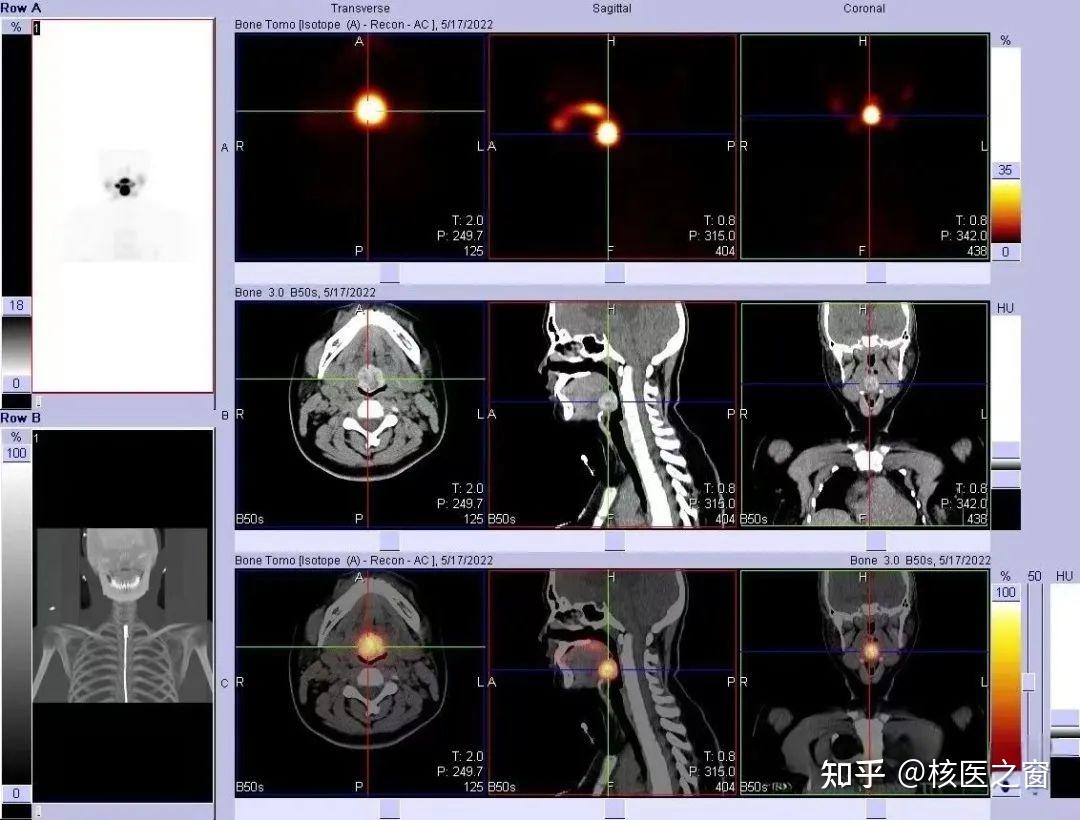Select the CT transverse view

click(x=360, y=414)
